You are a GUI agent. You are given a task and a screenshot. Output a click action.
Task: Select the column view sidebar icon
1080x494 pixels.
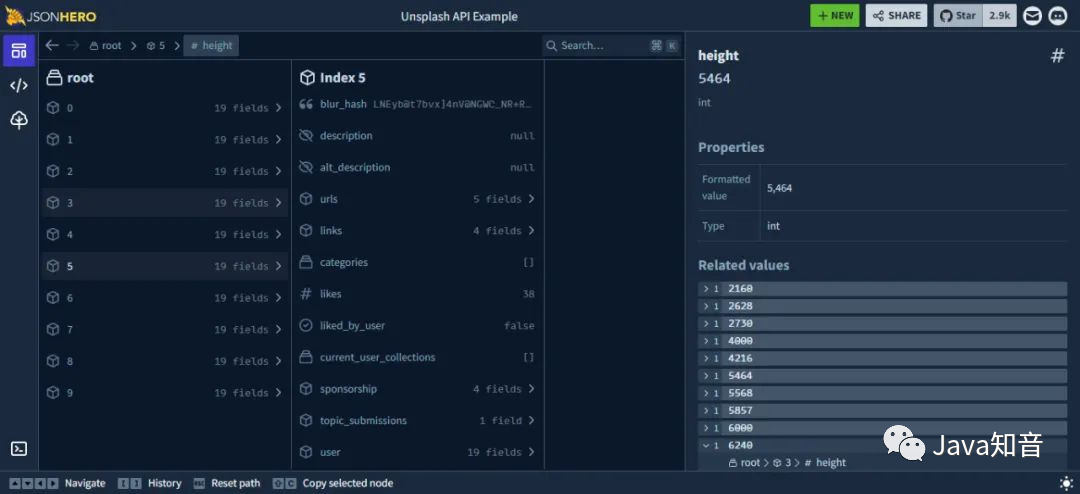tap(19, 50)
